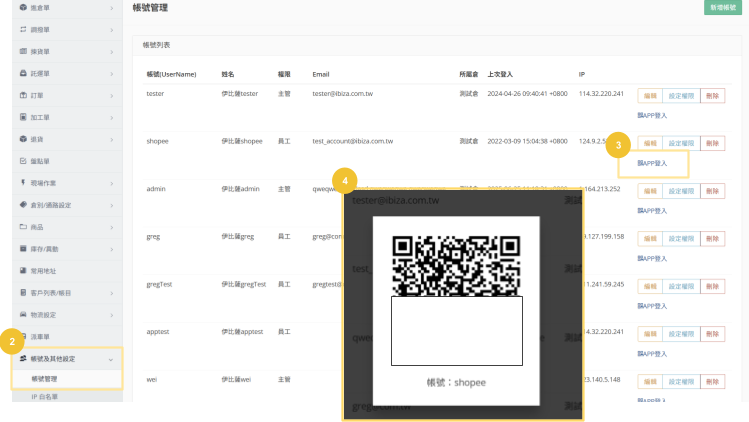Click APP登入 link for admin account
Viewport: 749px width, 422px height.
click(x=652, y=211)
